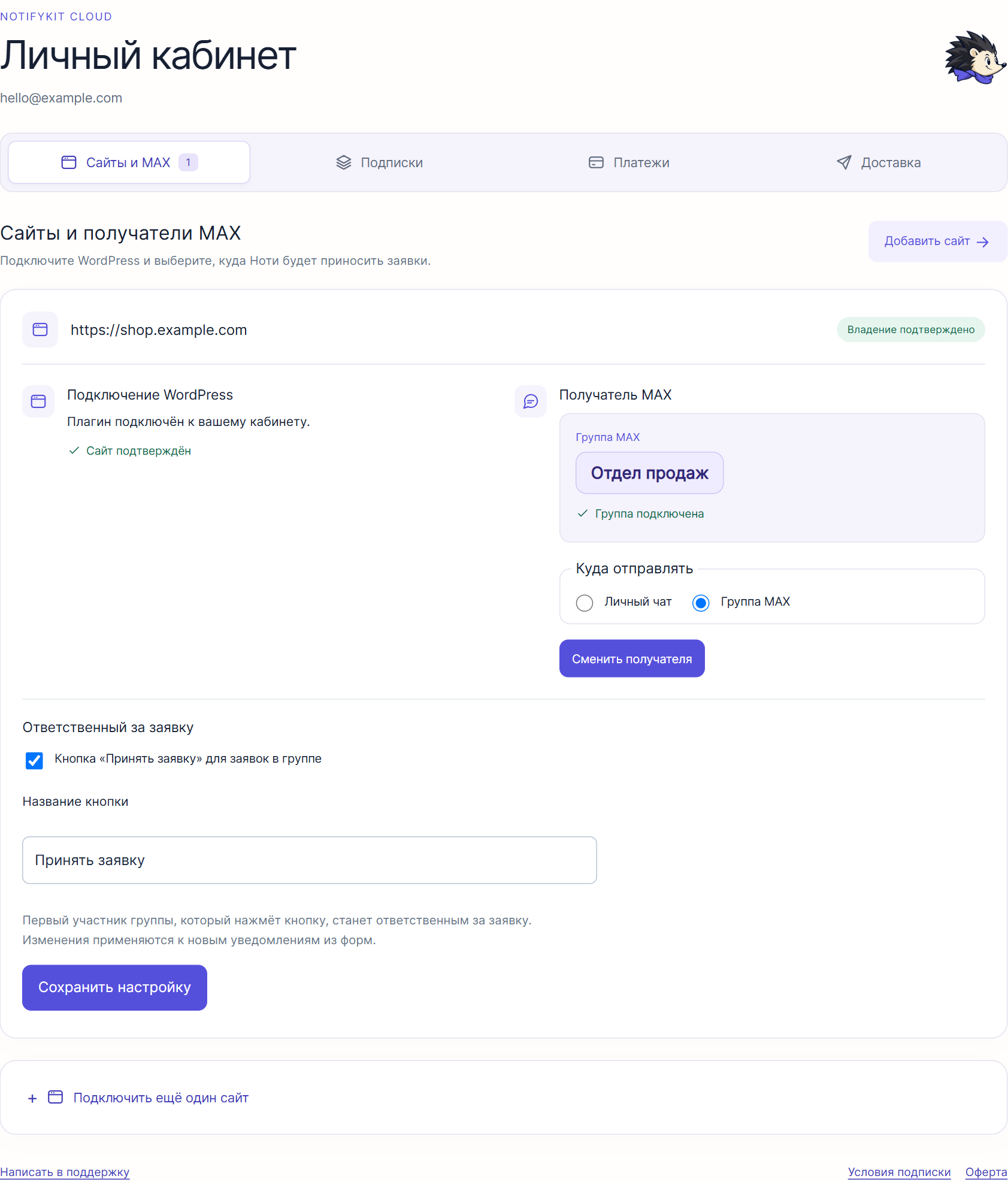1008x1182 pixels.
Task: Click the checkmark beside Группа подключена
Action: [x=582, y=513]
